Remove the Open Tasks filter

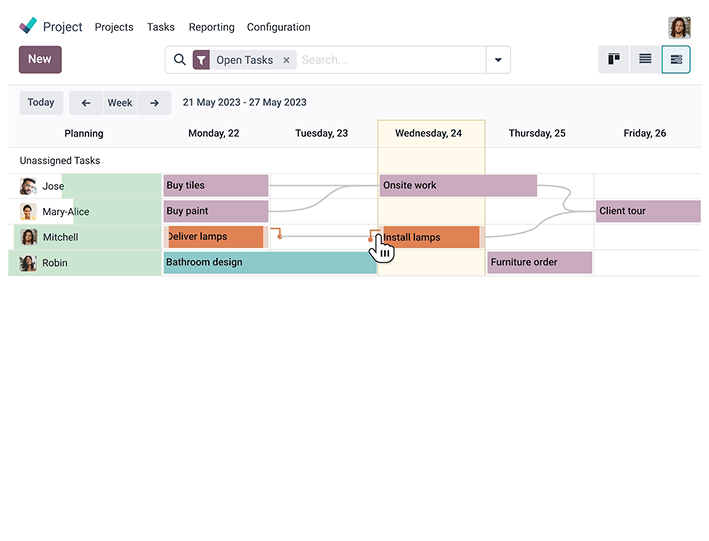tap(286, 60)
